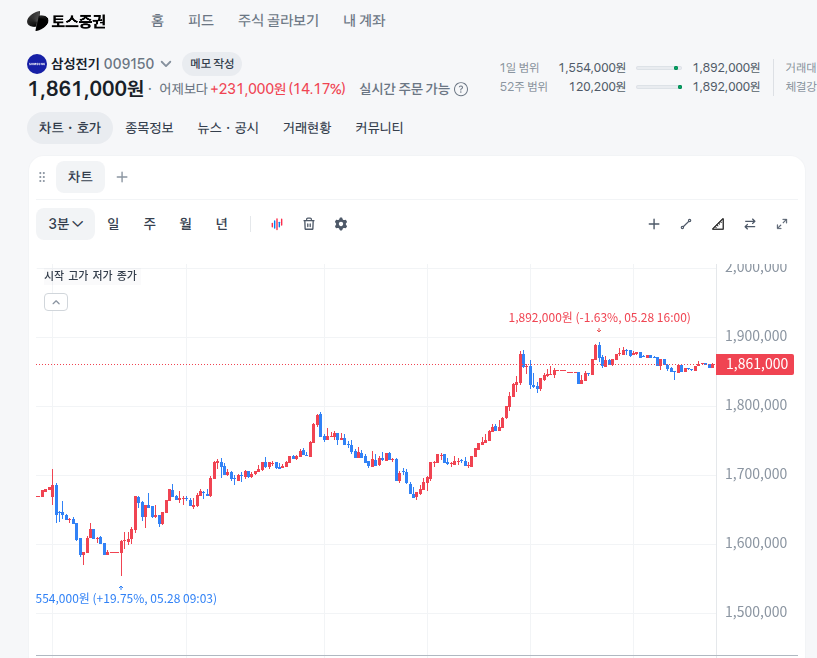Switch chart to monthly 월 interval
The height and width of the screenshot is (658, 817).
pyautogui.click(x=185, y=224)
